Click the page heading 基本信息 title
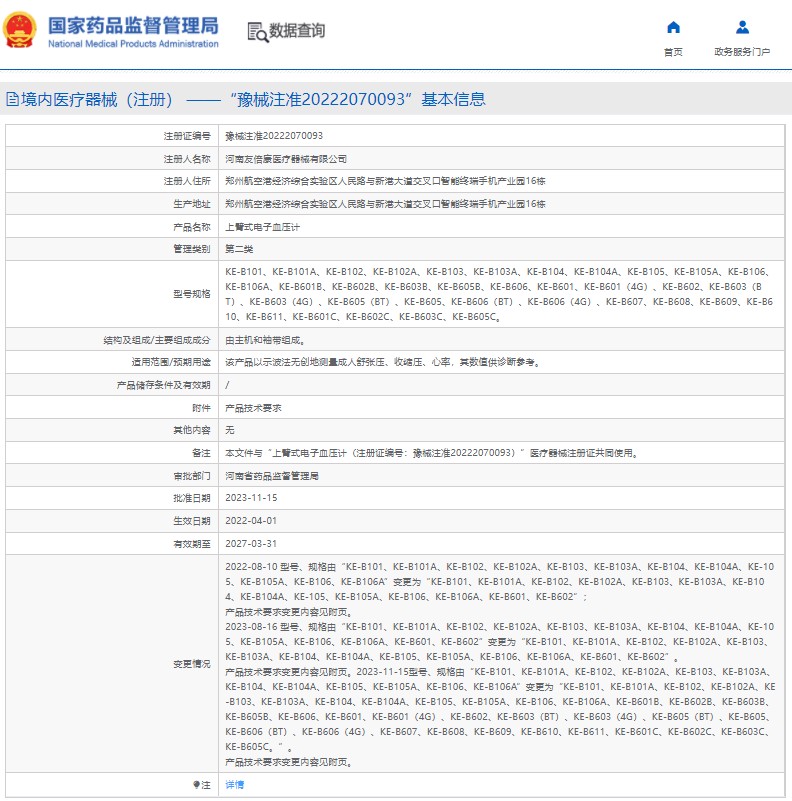The height and width of the screenshot is (801, 792). pyautogui.click(x=453, y=99)
